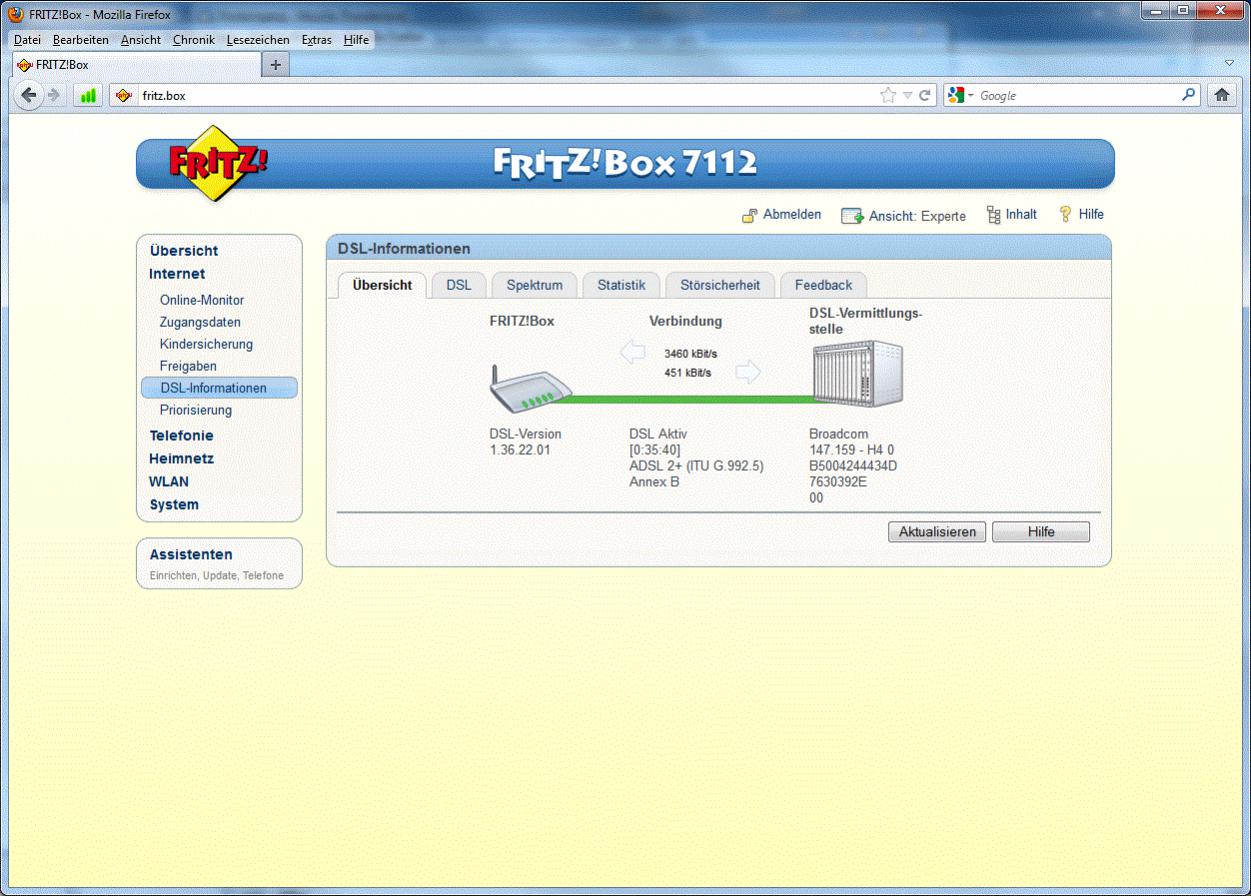Switch to the Statistik tab
Viewport: 1251px width, 896px height.
[621, 285]
